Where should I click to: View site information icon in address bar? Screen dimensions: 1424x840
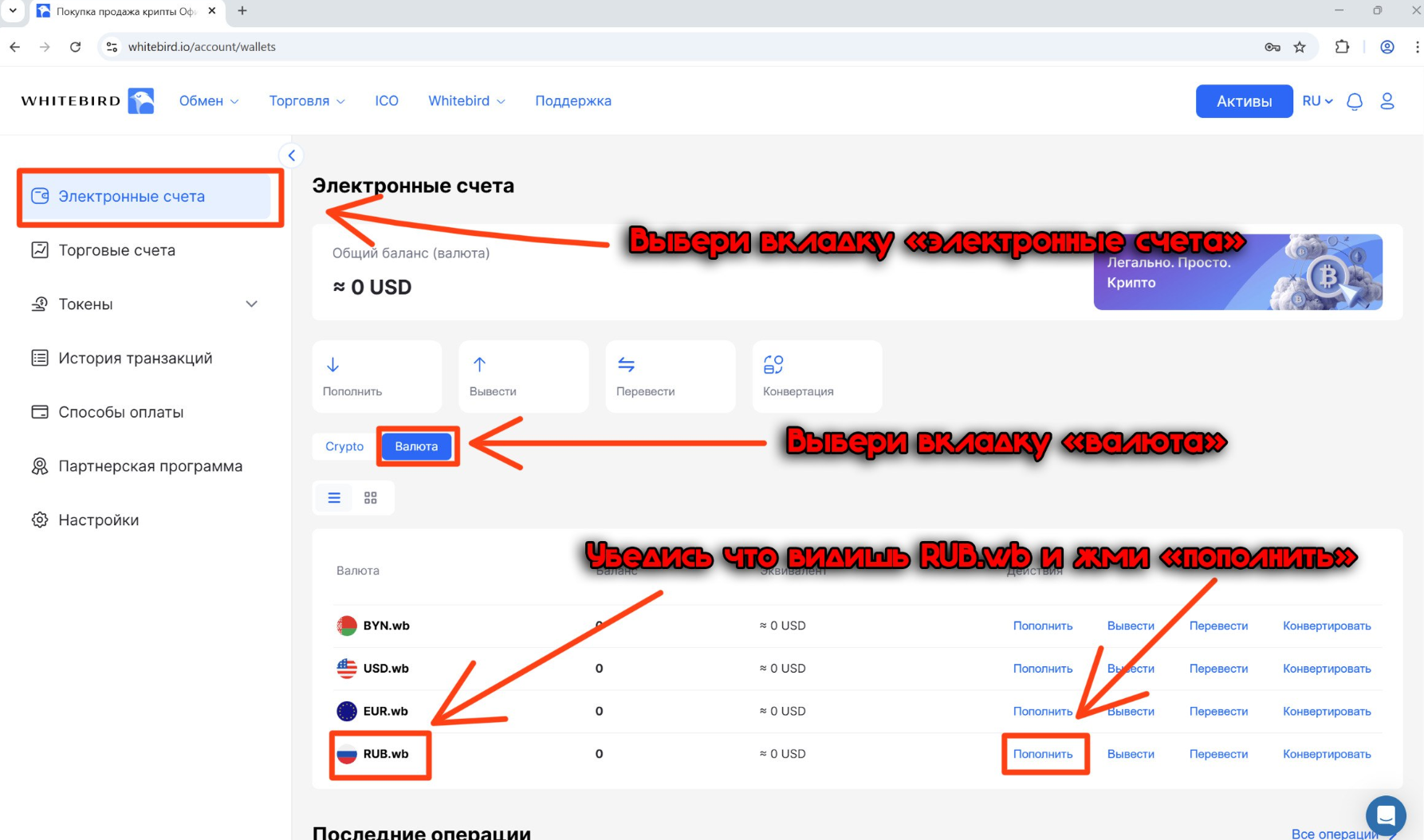click(x=112, y=47)
